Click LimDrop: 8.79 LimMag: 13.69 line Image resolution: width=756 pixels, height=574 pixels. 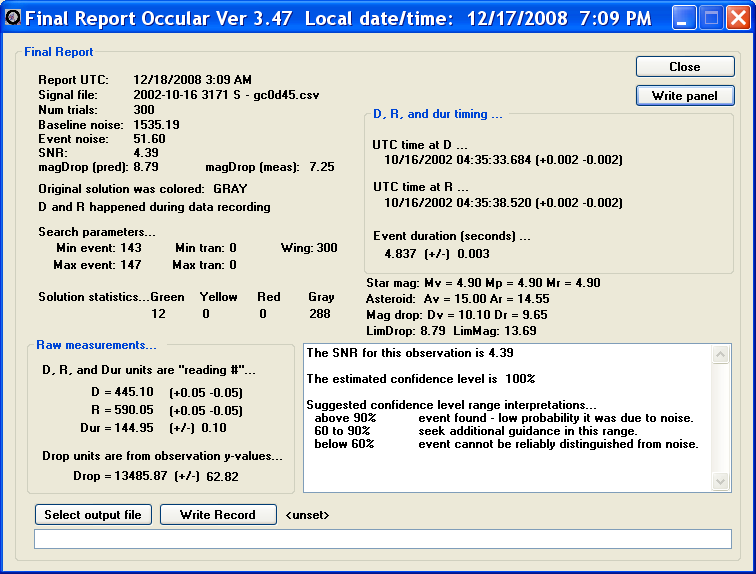click(x=451, y=331)
